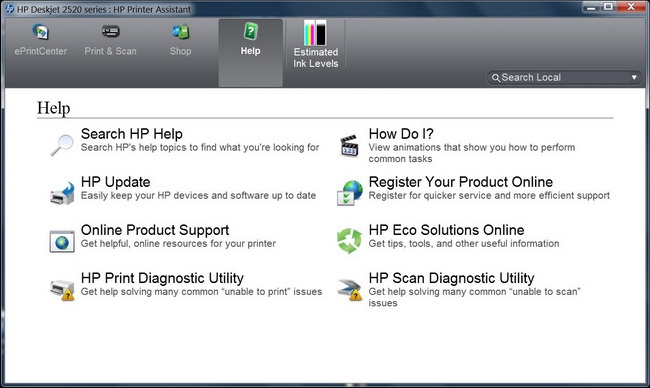Screen dimensions: 650x388
Task: Maximize the HP Printer Assistant window
Action: 608,7
